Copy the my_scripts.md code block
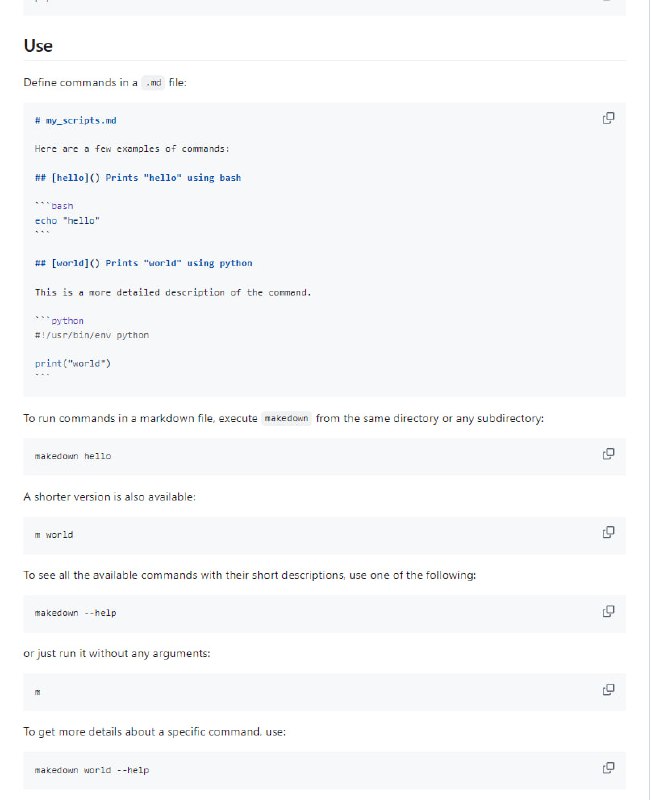 pyautogui.click(x=608, y=118)
